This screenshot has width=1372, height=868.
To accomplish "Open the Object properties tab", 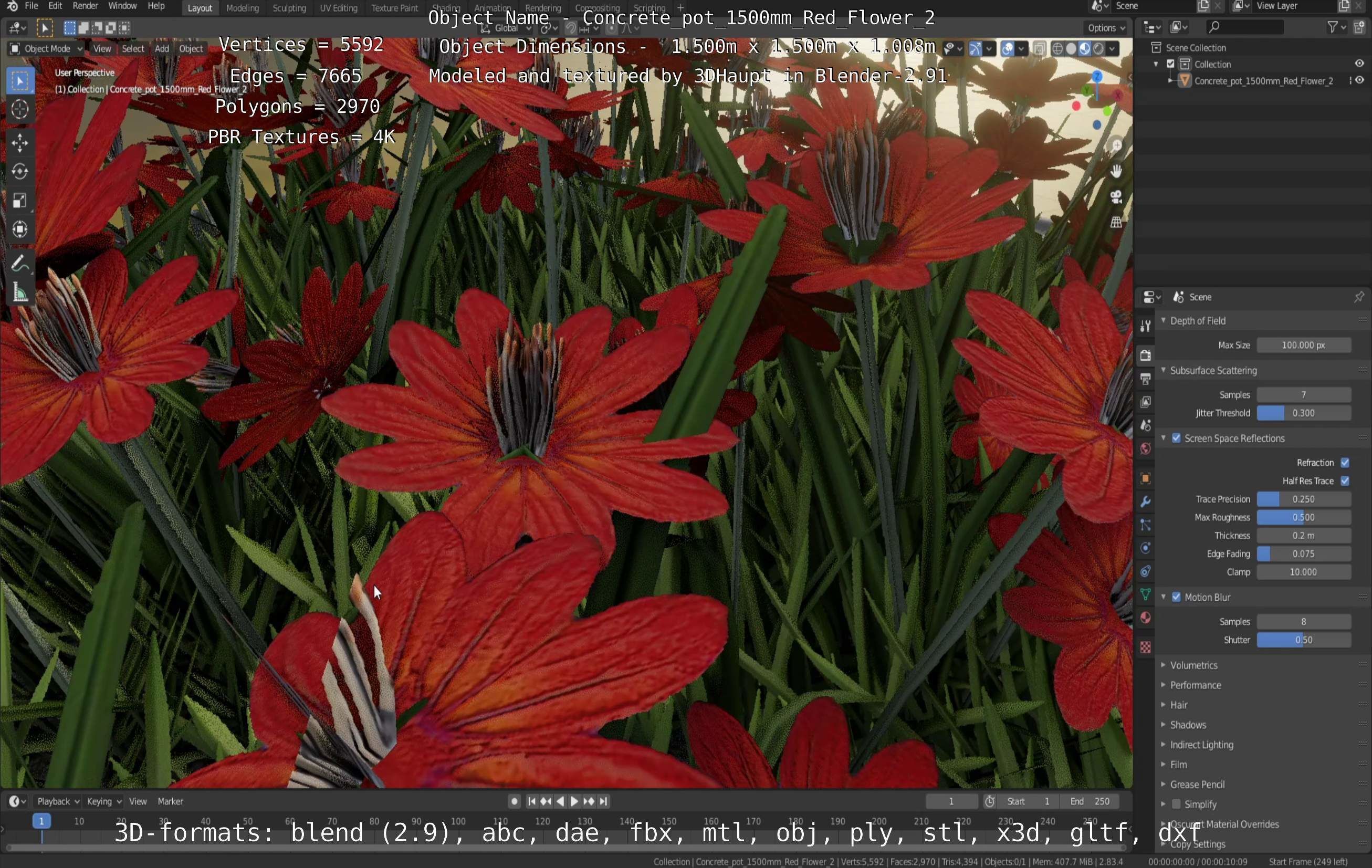I will pyautogui.click(x=1145, y=478).
